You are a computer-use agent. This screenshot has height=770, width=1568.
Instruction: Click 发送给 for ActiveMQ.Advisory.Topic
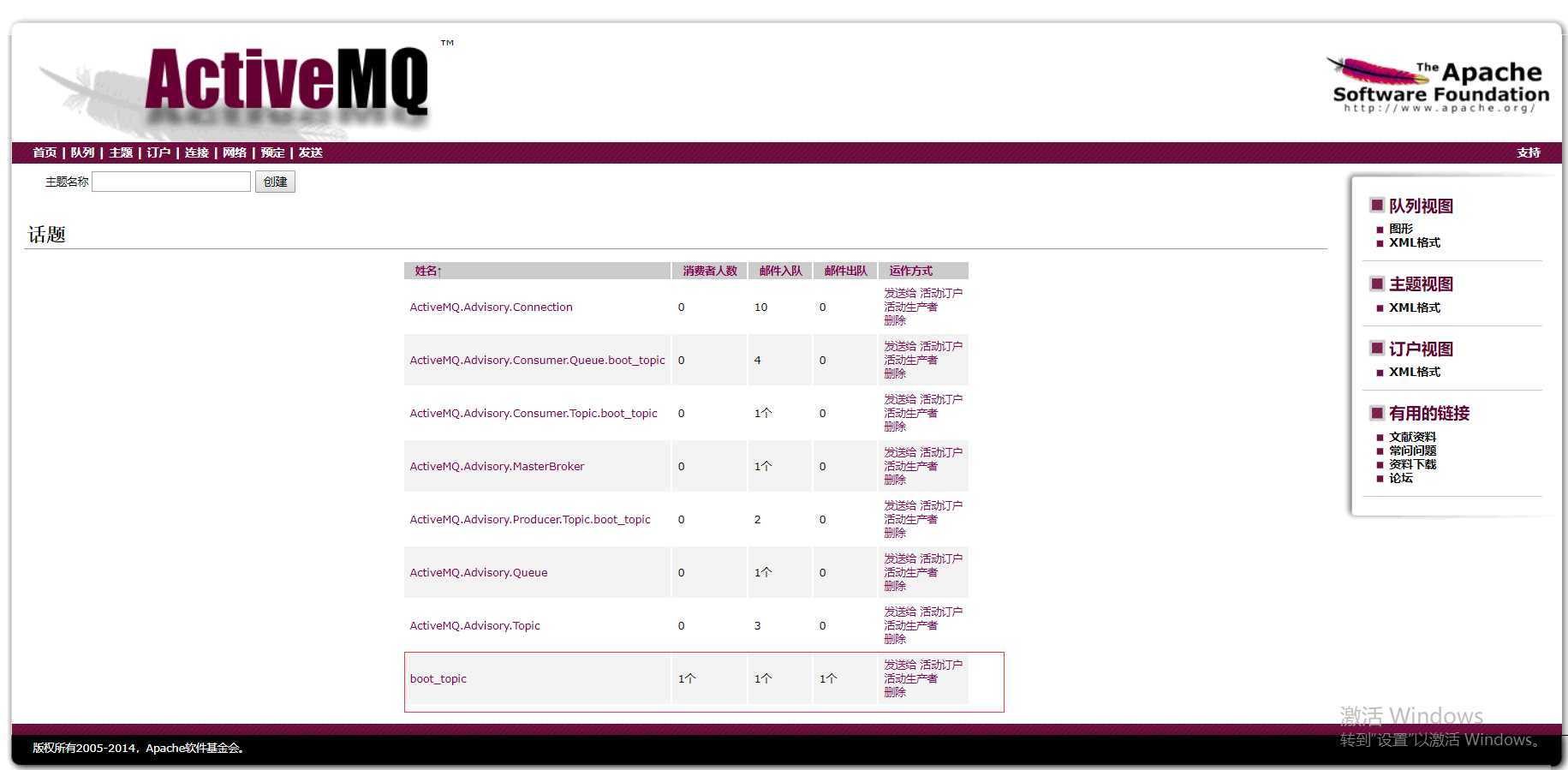point(900,612)
